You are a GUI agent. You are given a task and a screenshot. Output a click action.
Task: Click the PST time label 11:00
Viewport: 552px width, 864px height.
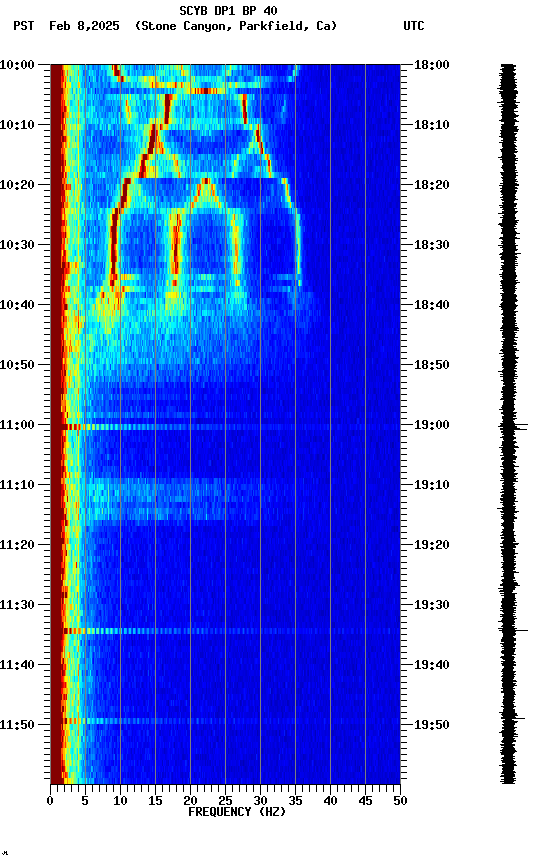(x=17, y=425)
